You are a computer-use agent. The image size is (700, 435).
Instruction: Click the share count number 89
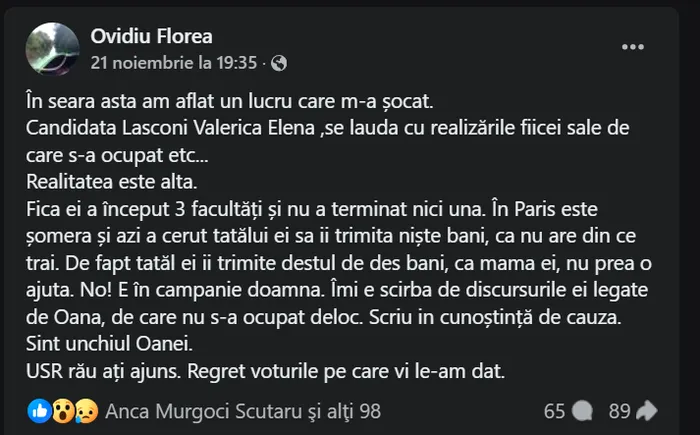[x=619, y=410]
